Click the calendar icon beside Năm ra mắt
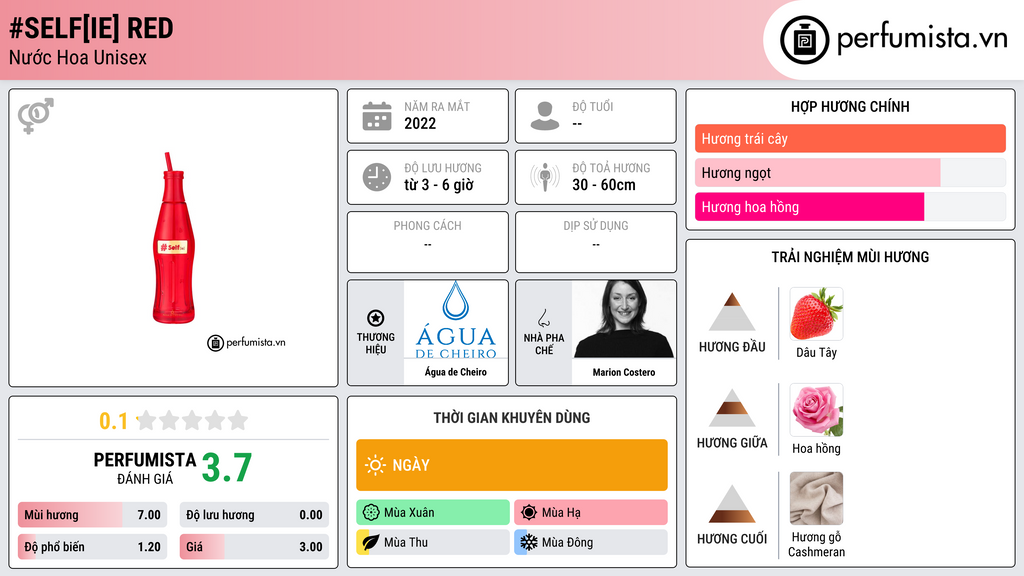 [x=377, y=116]
